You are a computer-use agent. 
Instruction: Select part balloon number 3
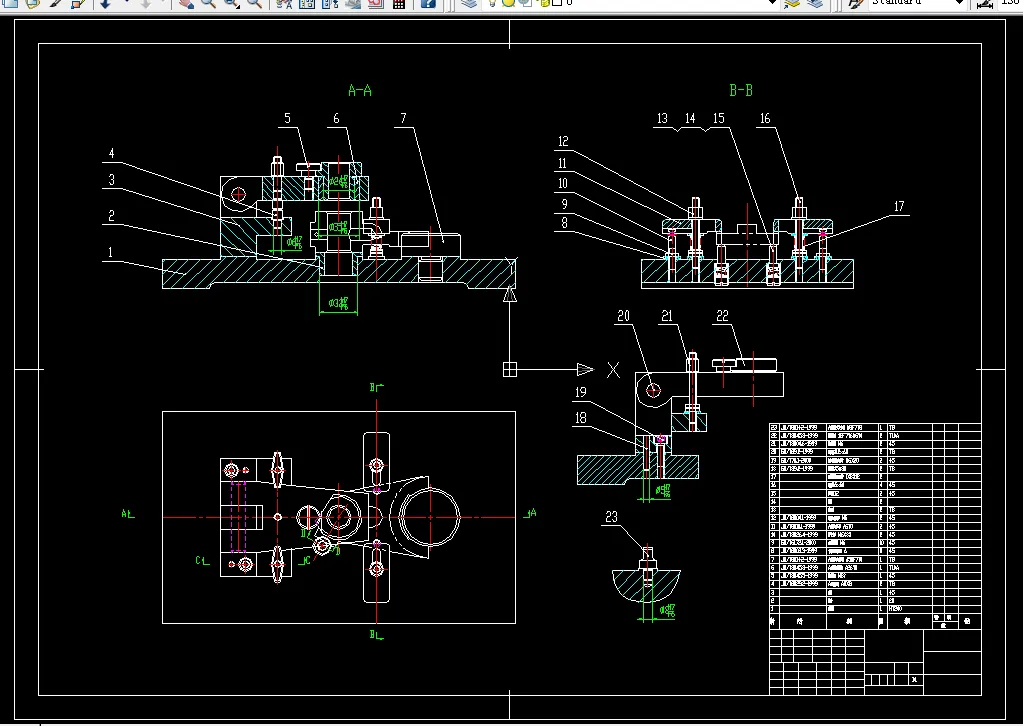112,179
